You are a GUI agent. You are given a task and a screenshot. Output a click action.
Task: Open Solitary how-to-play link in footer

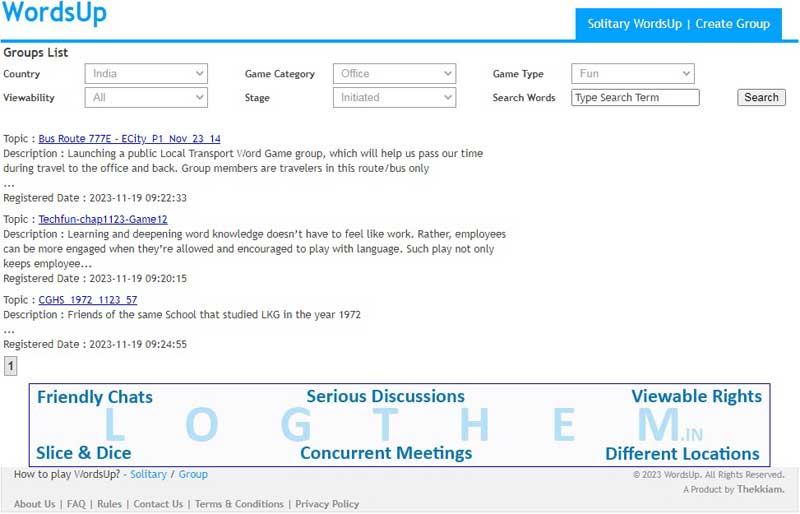(148, 474)
